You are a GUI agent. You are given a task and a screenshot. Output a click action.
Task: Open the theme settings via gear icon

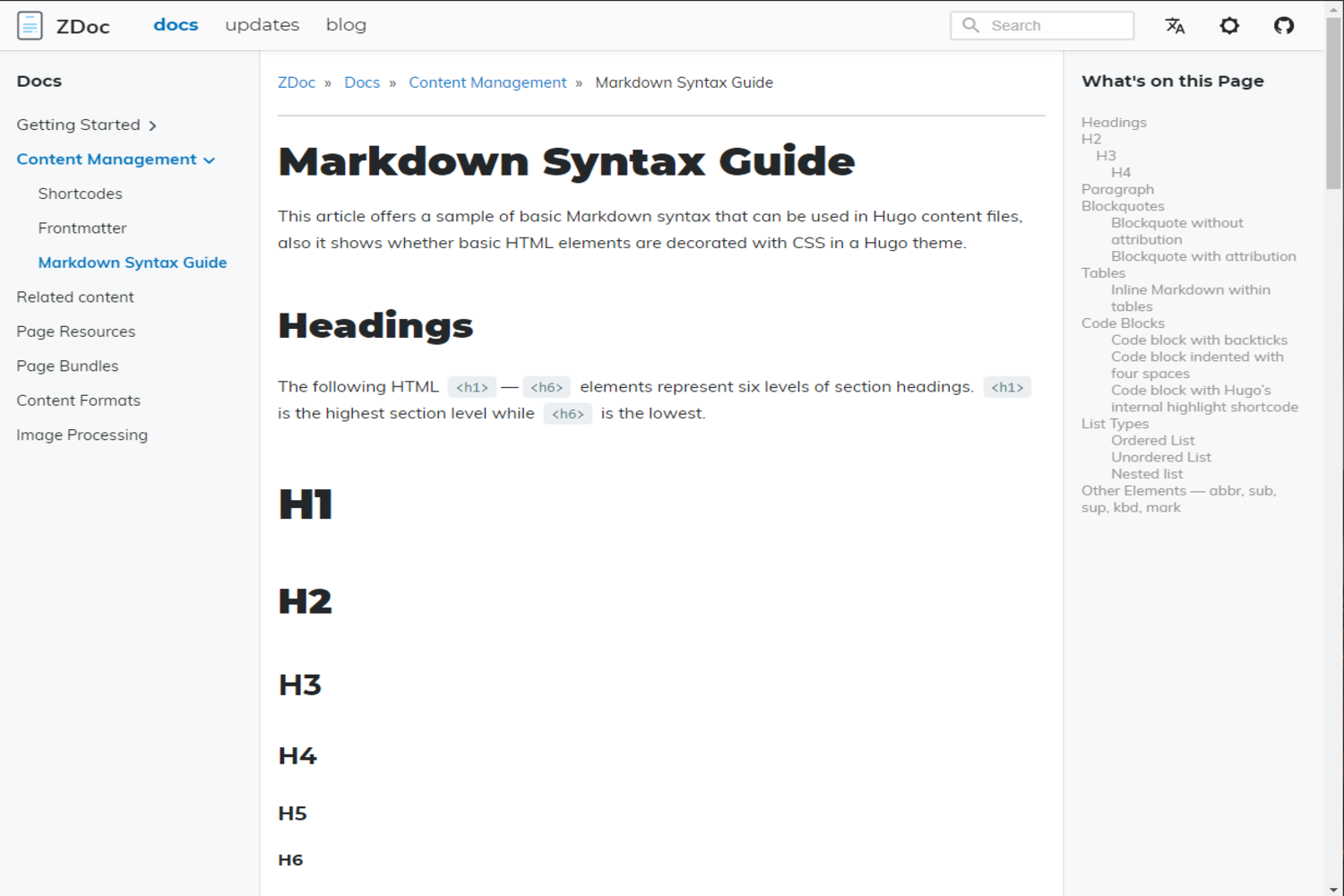click(x=1229, y=26)
